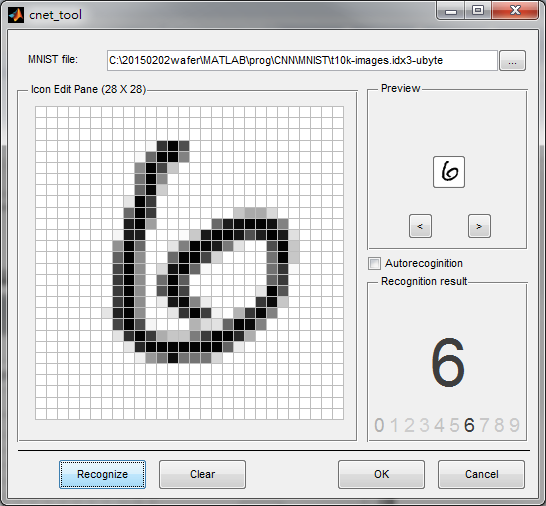Clear the icon edit pane
The width and height of the screenshot is (546, 506).
point(202,474)
